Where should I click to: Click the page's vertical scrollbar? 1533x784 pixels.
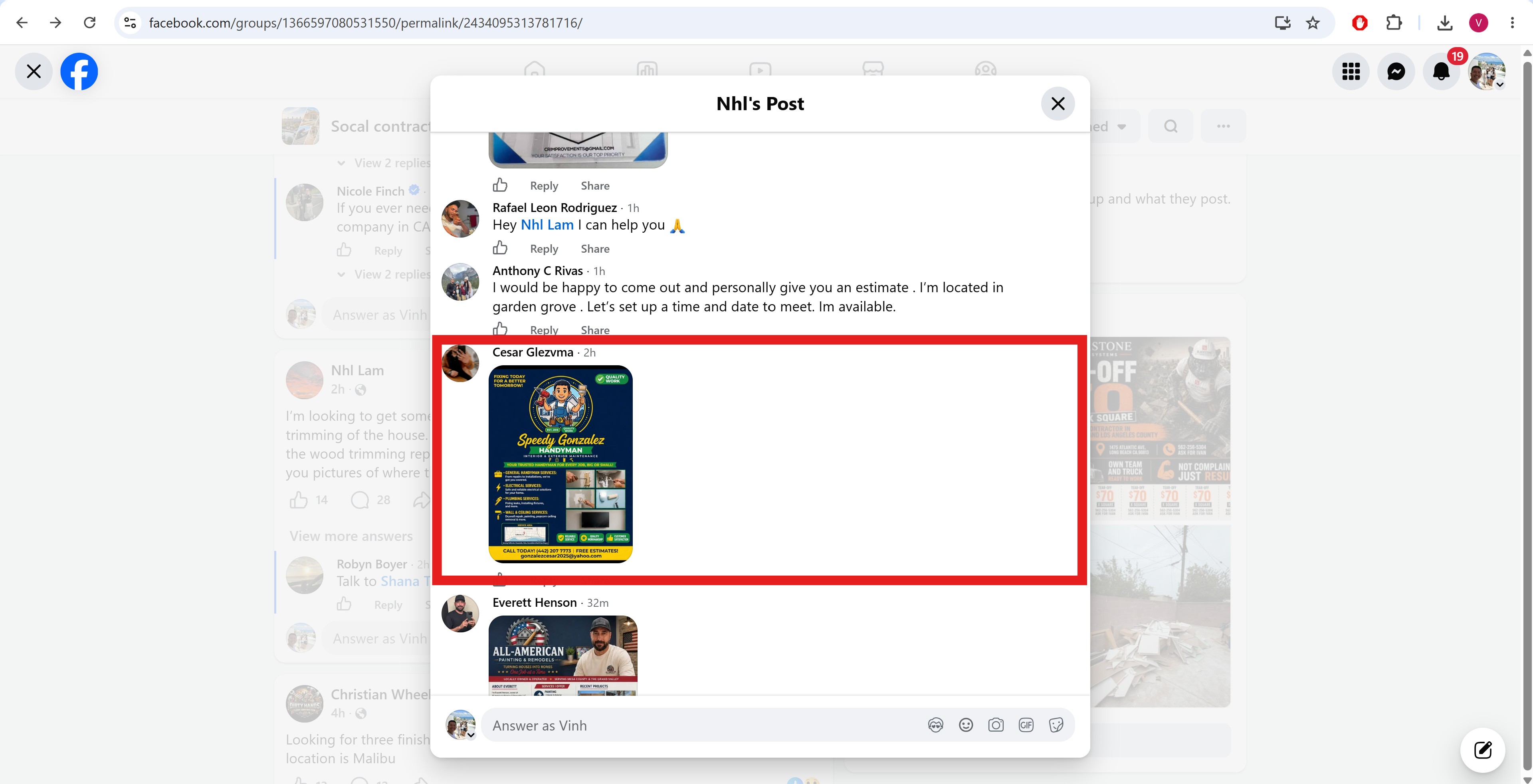[1527, 416]
